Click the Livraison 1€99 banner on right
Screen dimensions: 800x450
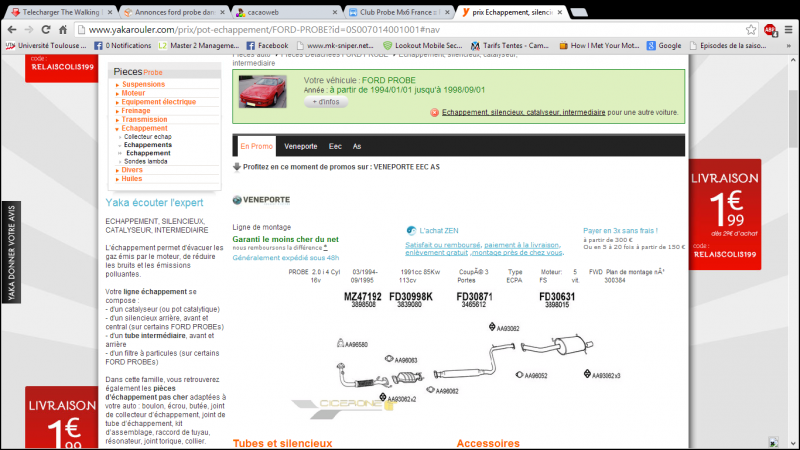click(725, 214)
